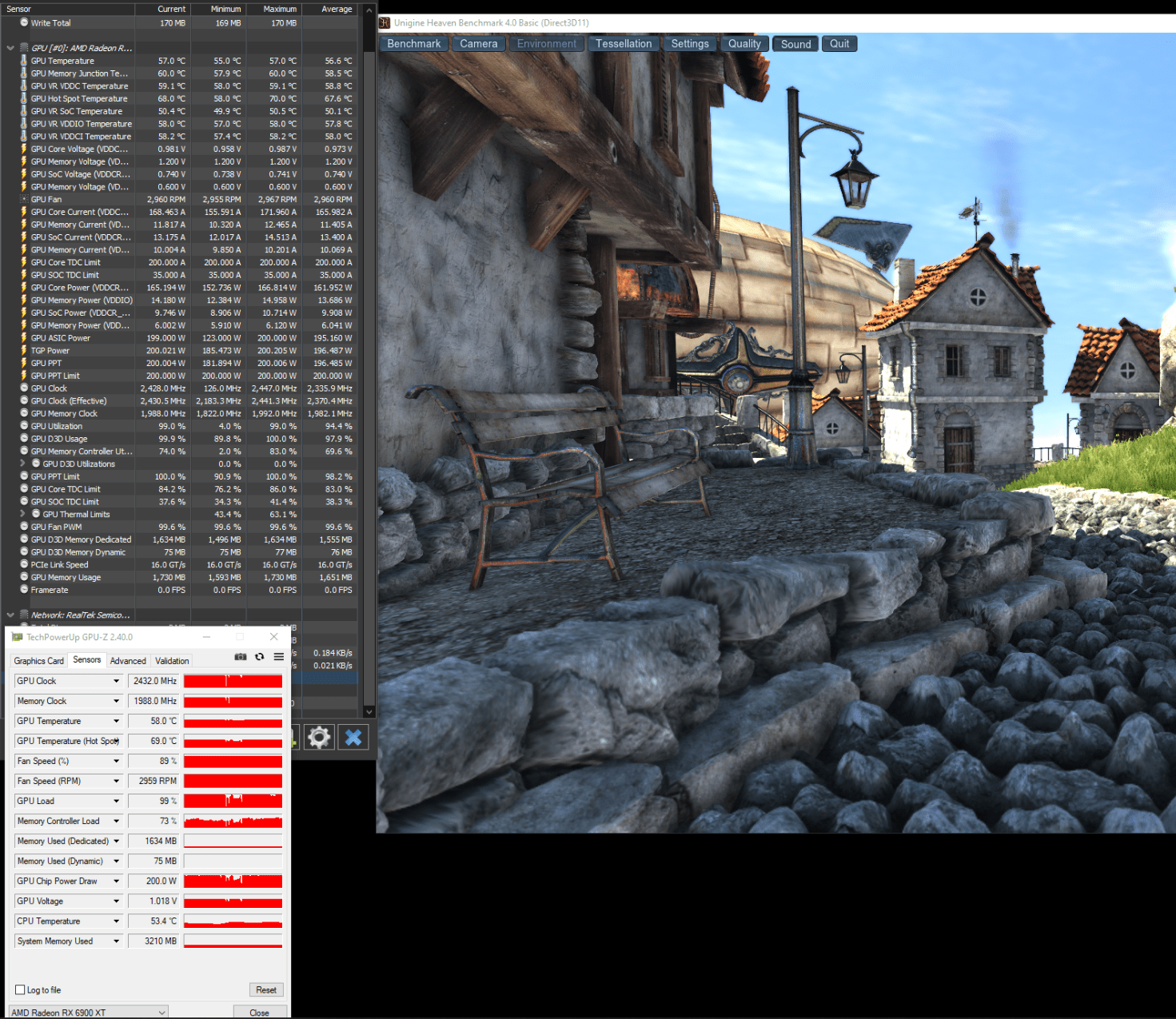
Task: Expand the GPU Thermal Limits row
Action: click(22, 514)
